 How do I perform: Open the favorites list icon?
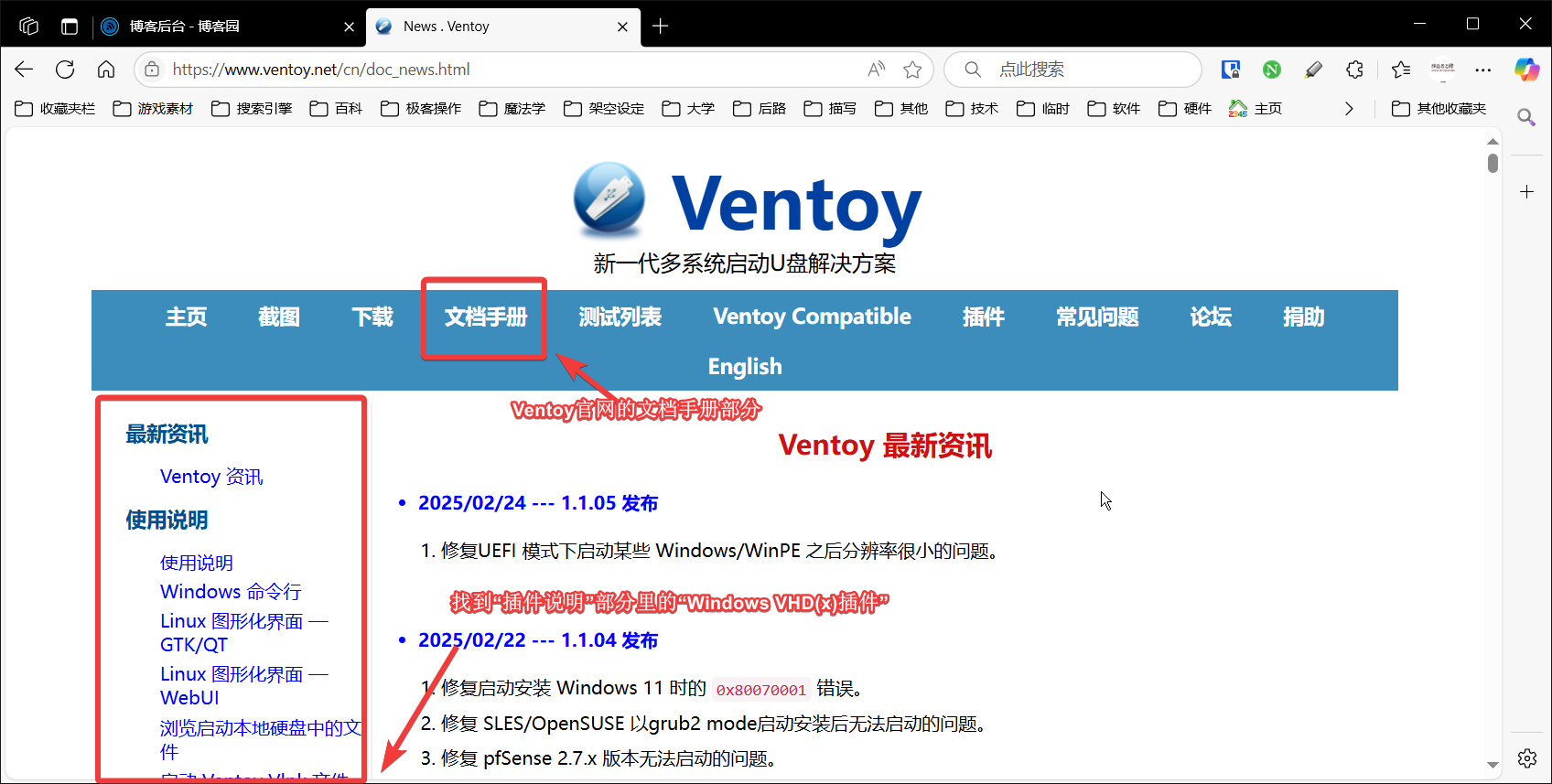pos(1400,70)
